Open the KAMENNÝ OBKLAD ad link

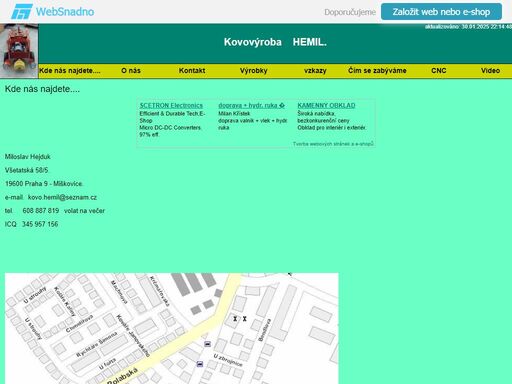[326, 105]
